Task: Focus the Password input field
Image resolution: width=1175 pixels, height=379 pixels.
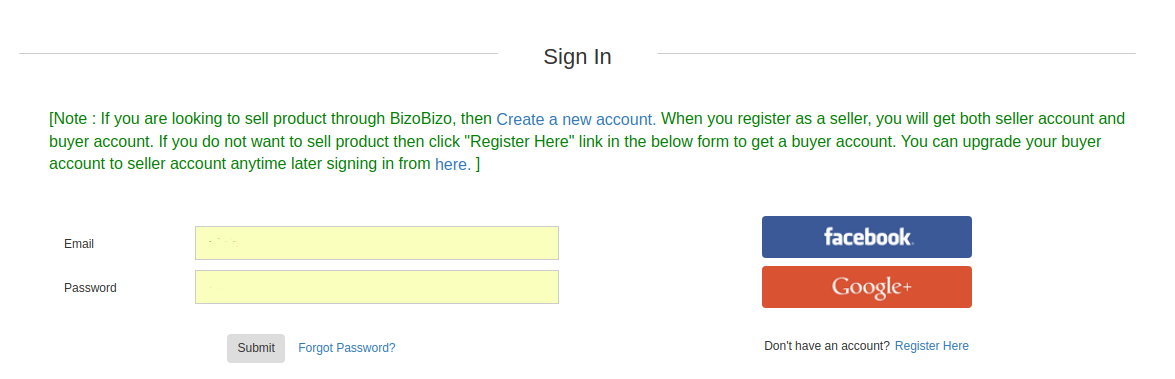Action: click(376, 287)
